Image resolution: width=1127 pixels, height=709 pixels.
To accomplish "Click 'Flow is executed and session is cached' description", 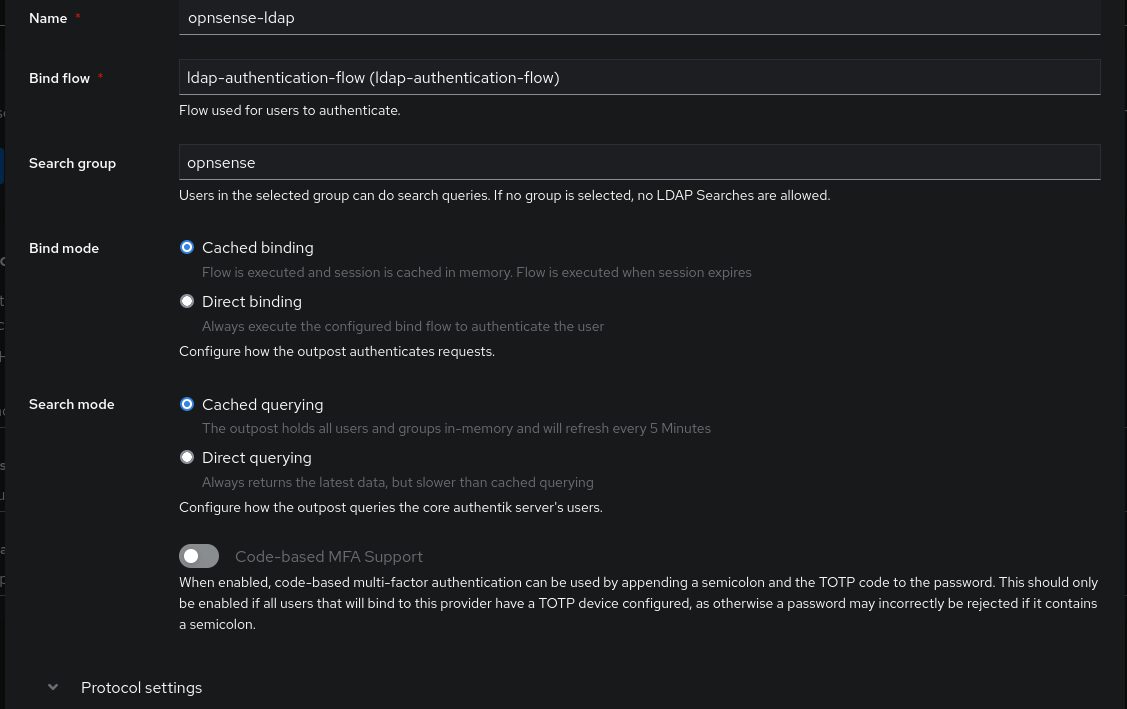I will click(477, 273).
